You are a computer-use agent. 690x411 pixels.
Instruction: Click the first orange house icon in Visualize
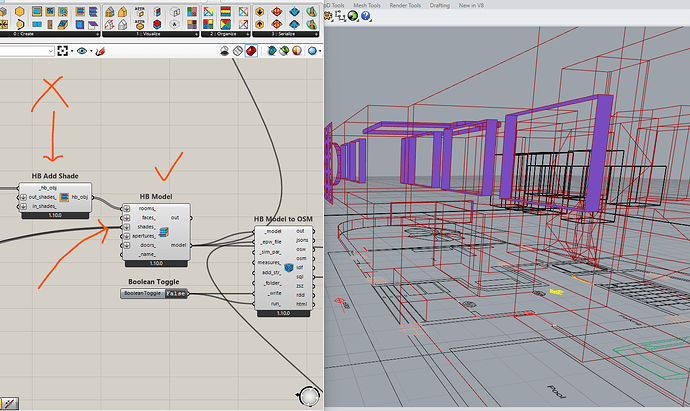tap(110, 11)
